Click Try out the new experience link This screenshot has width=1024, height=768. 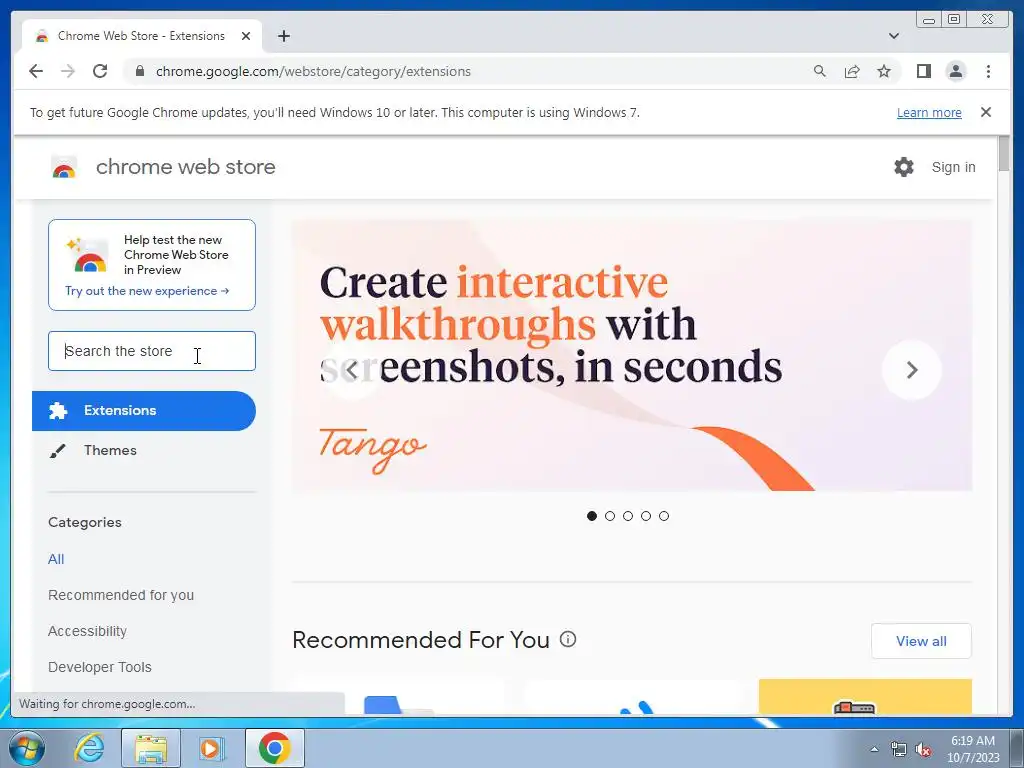coord(147,291)
